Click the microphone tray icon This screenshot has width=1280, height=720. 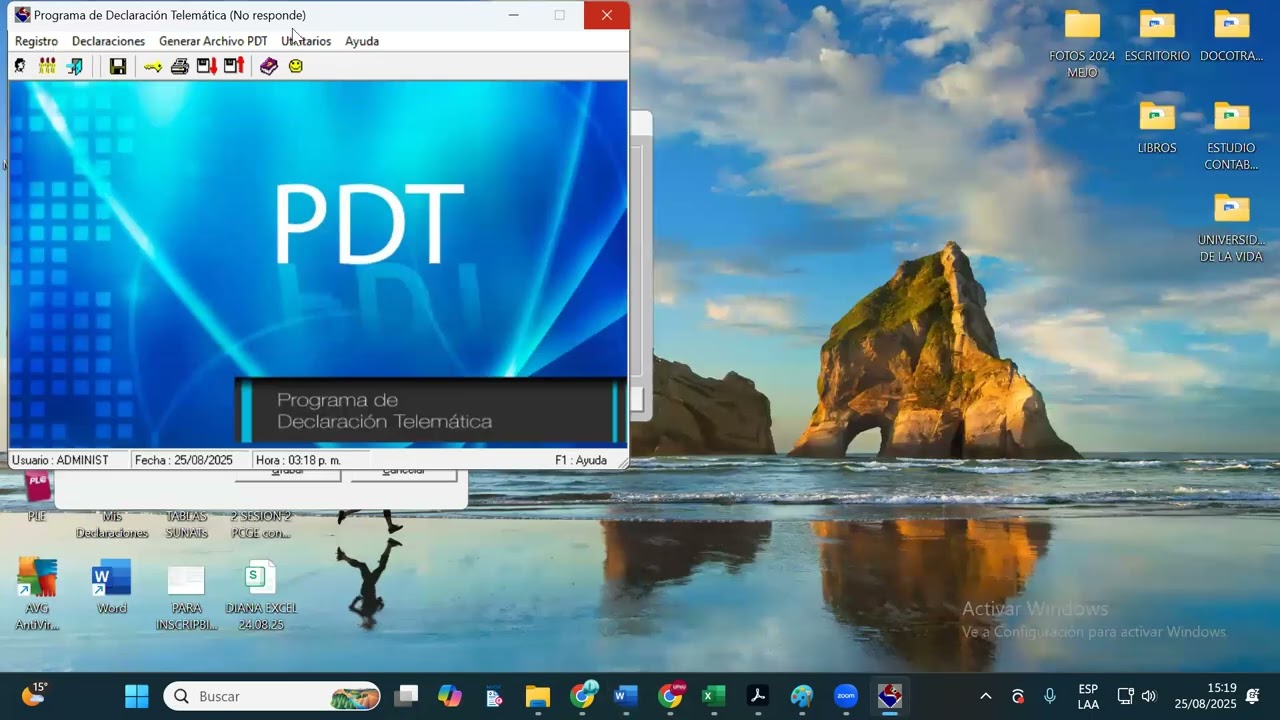click(1050, 696)
